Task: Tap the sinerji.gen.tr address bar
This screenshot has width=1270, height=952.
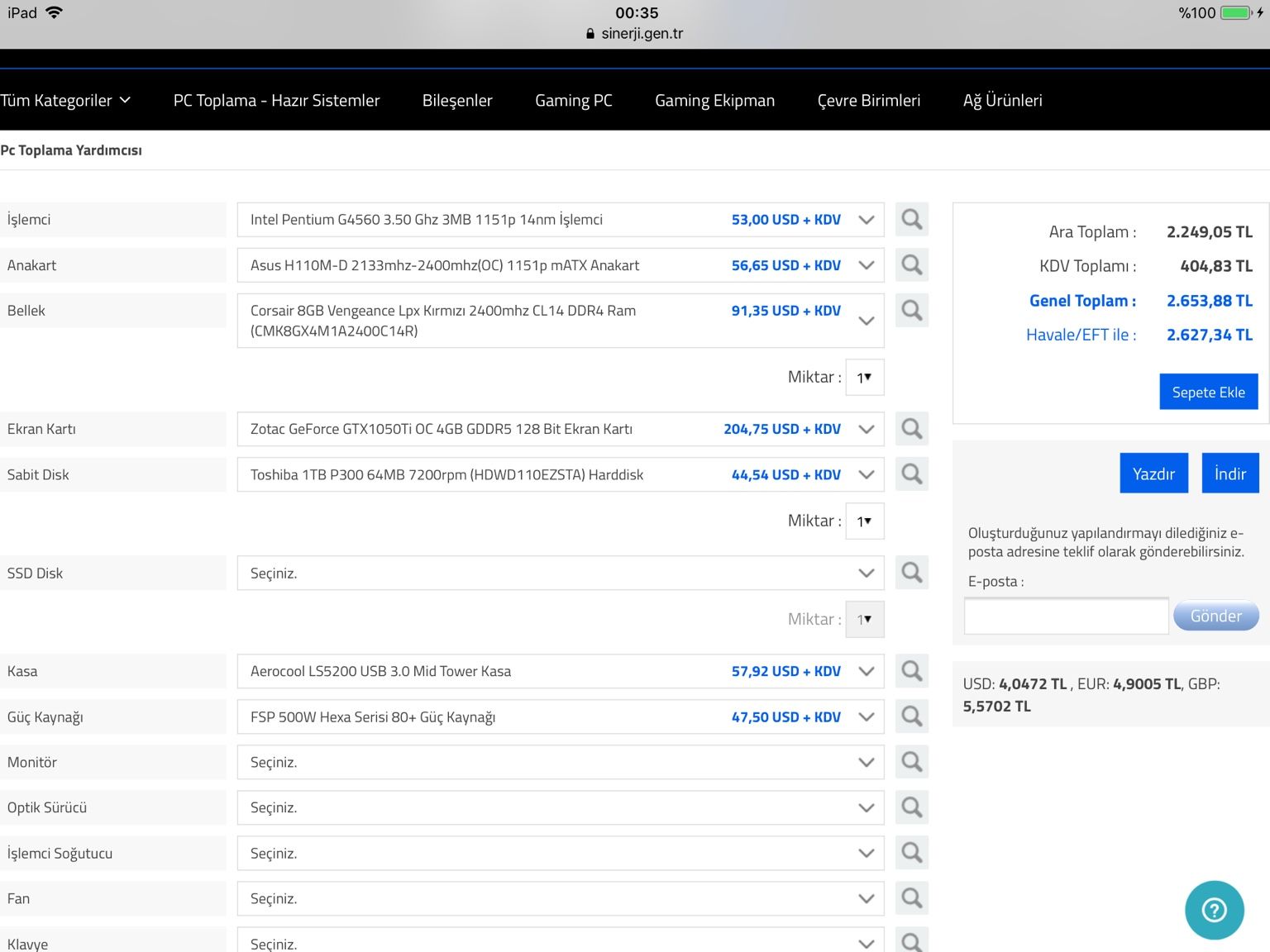Action: point(635,34)
